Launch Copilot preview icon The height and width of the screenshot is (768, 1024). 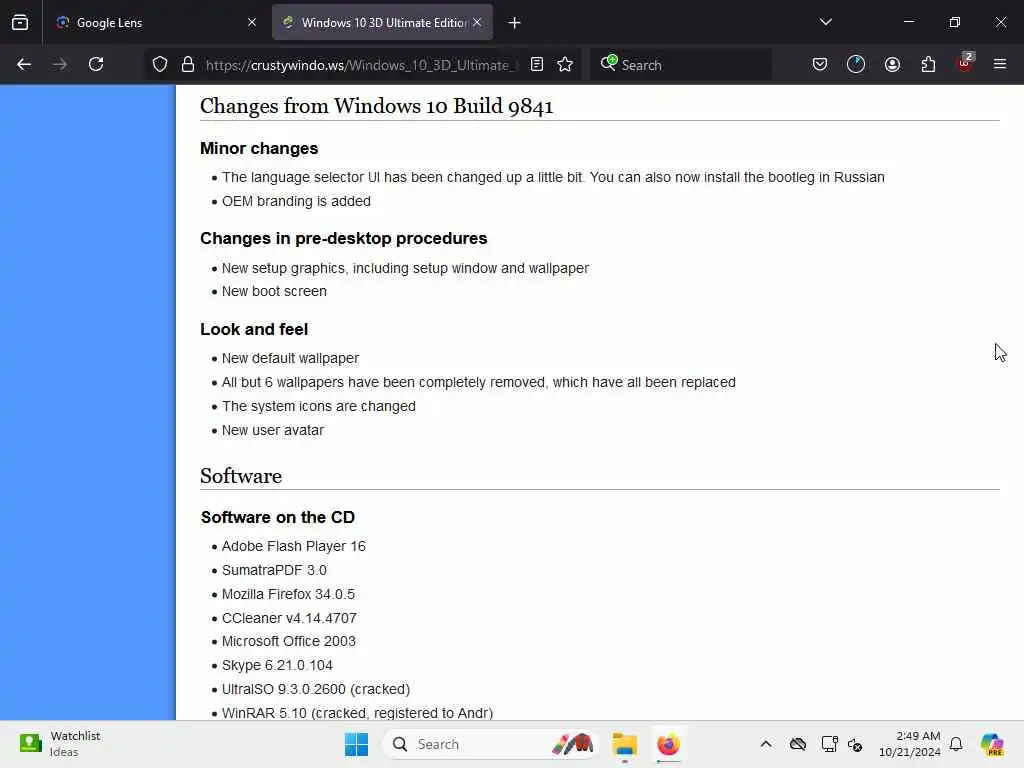tap(992, 744)
